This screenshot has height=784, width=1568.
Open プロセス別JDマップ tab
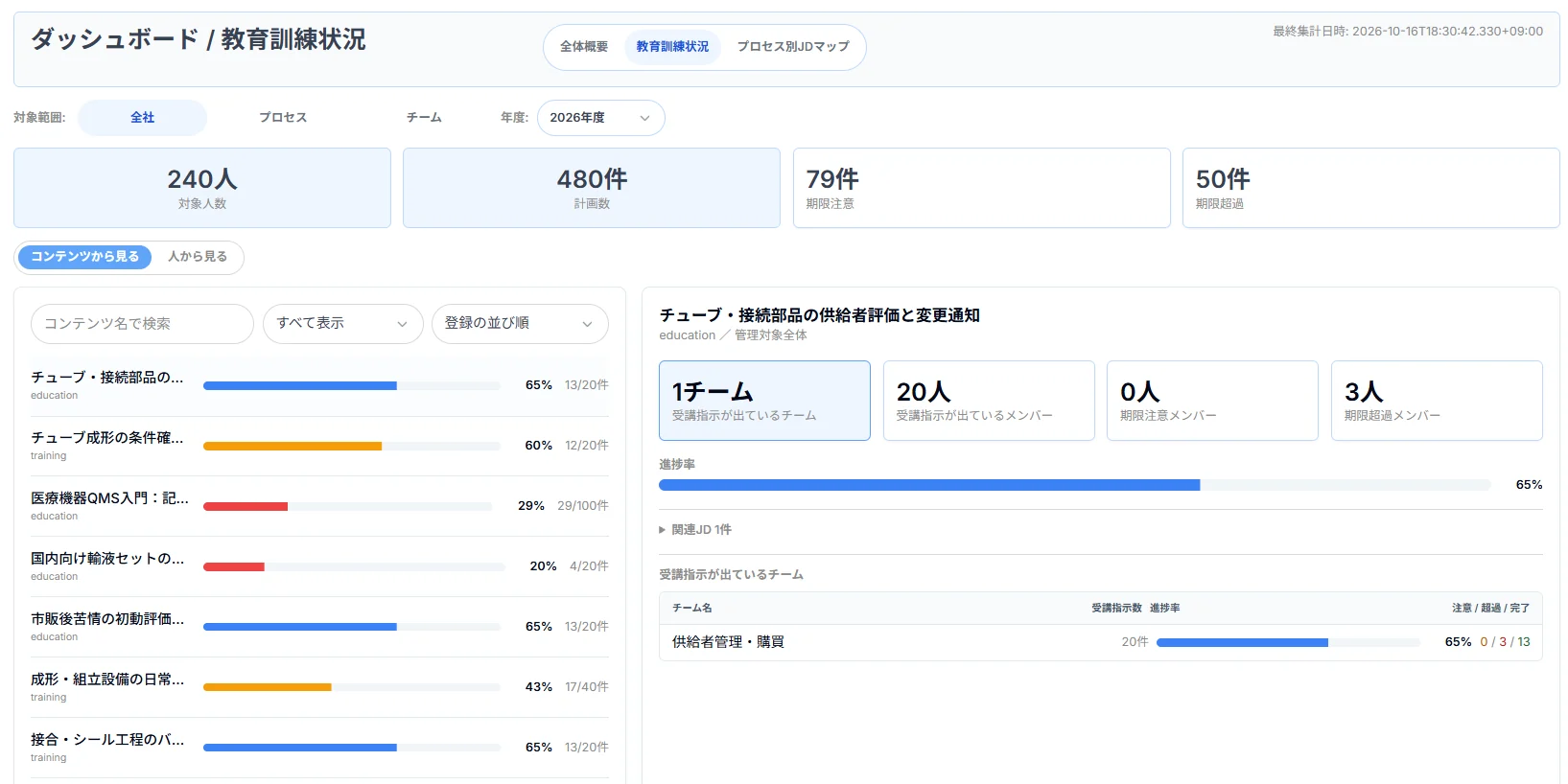793,47
